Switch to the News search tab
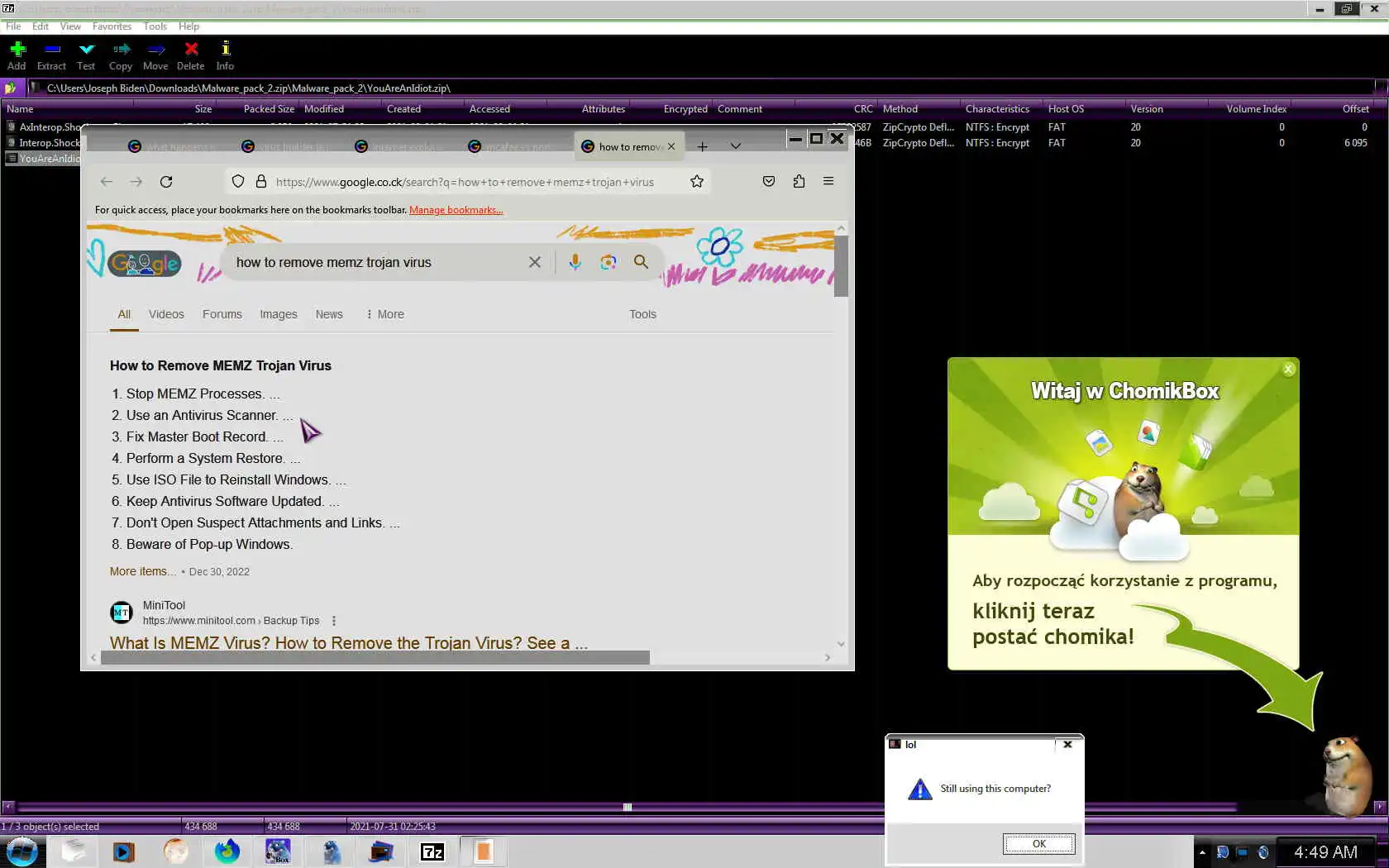 329,314
